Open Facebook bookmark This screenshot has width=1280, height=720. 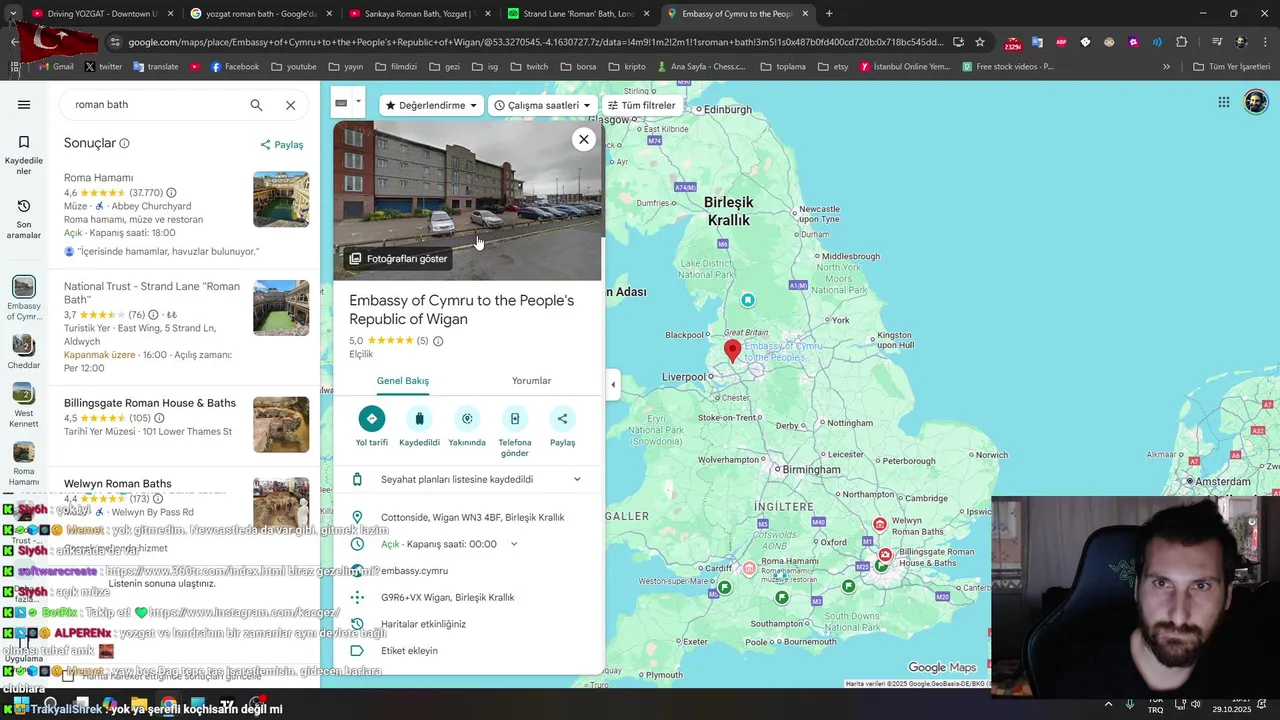pyautogui.click(x=234, y=67)
